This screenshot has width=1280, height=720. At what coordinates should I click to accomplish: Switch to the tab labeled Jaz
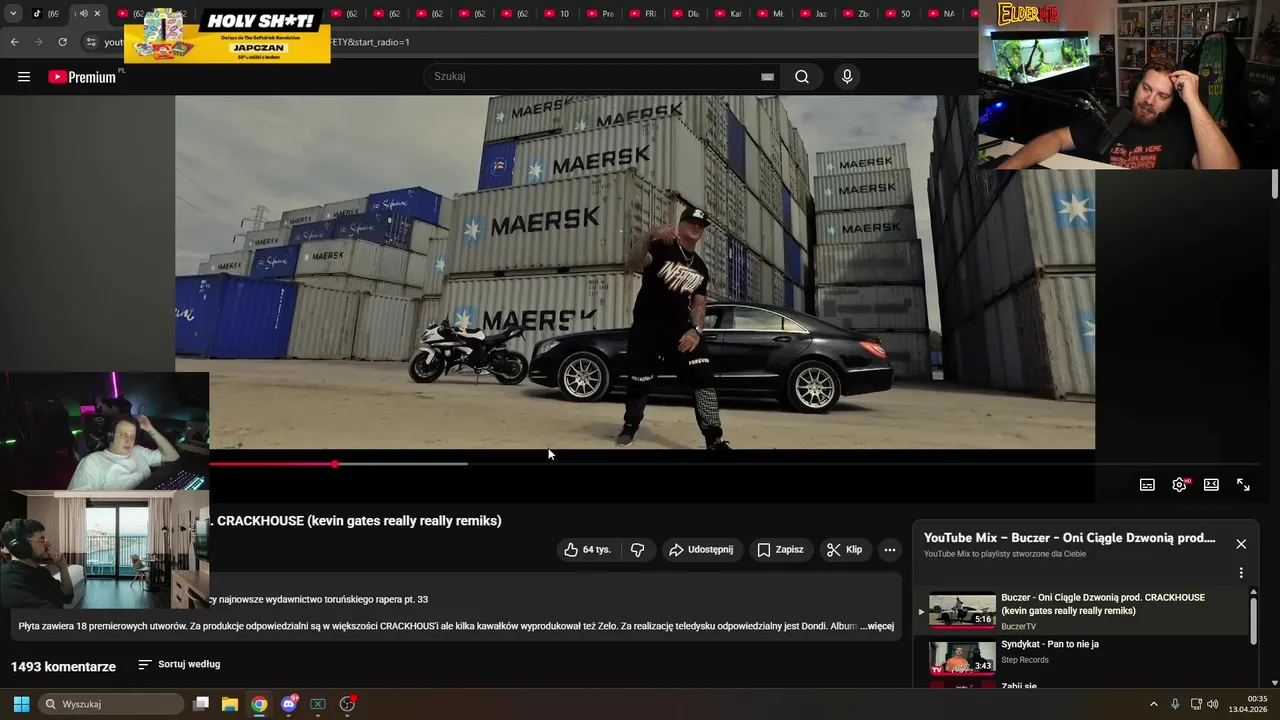tap(813, 14)
